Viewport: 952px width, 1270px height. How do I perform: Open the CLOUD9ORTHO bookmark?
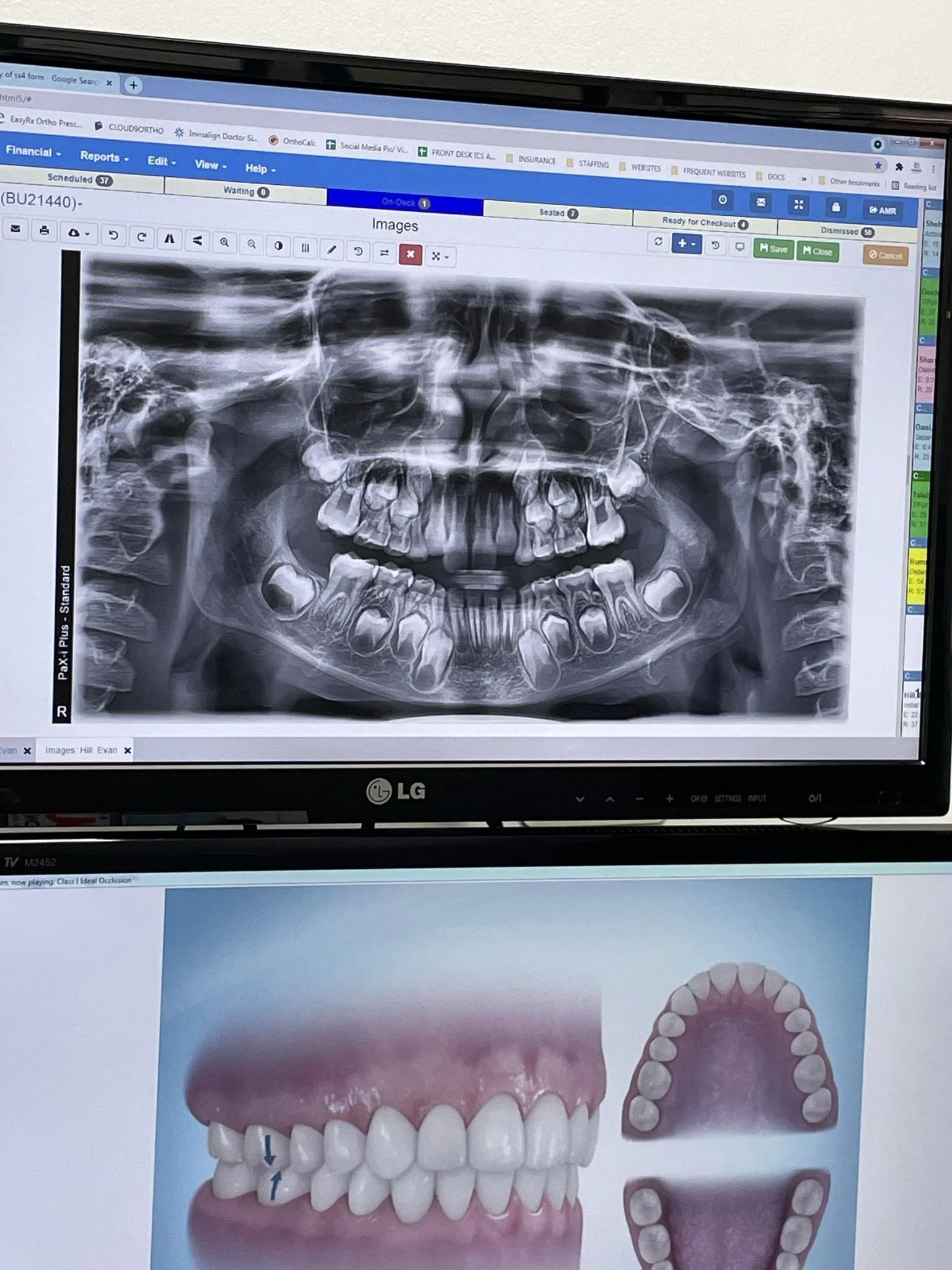point(130,128)
